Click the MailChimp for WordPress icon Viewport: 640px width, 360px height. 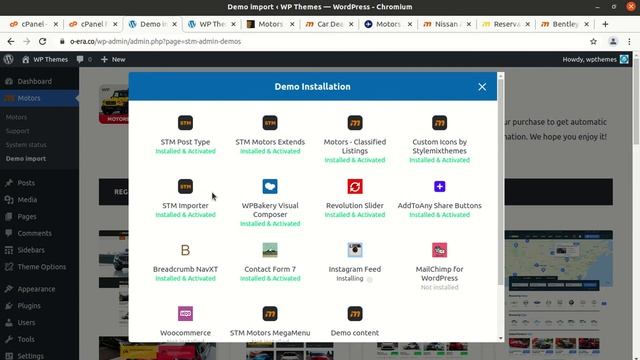pos(440,250)
